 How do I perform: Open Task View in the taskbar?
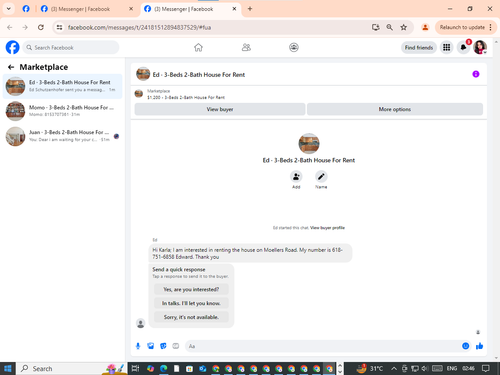(135, 368)
